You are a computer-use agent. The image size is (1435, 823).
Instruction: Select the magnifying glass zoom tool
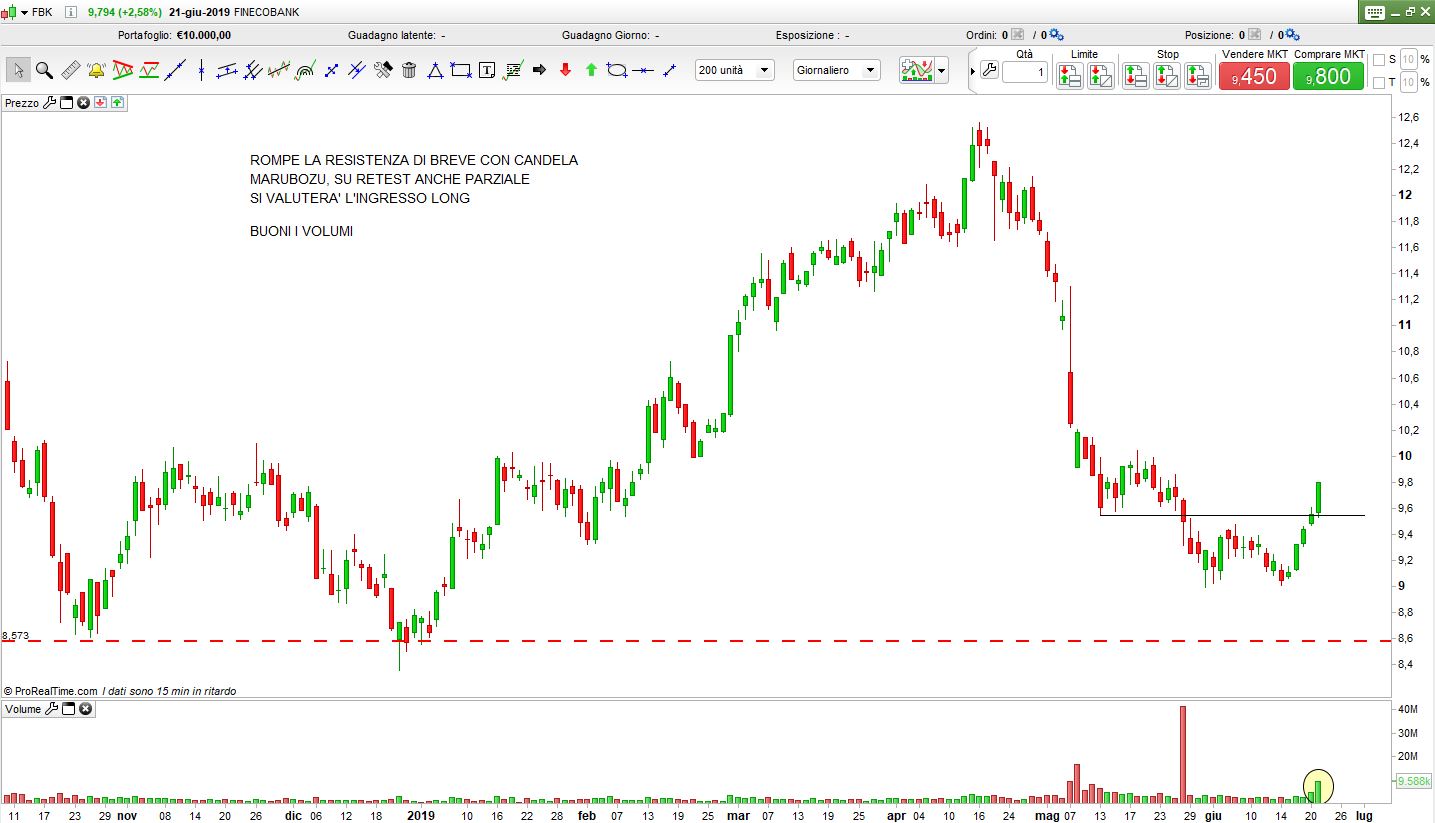point(44,70)
